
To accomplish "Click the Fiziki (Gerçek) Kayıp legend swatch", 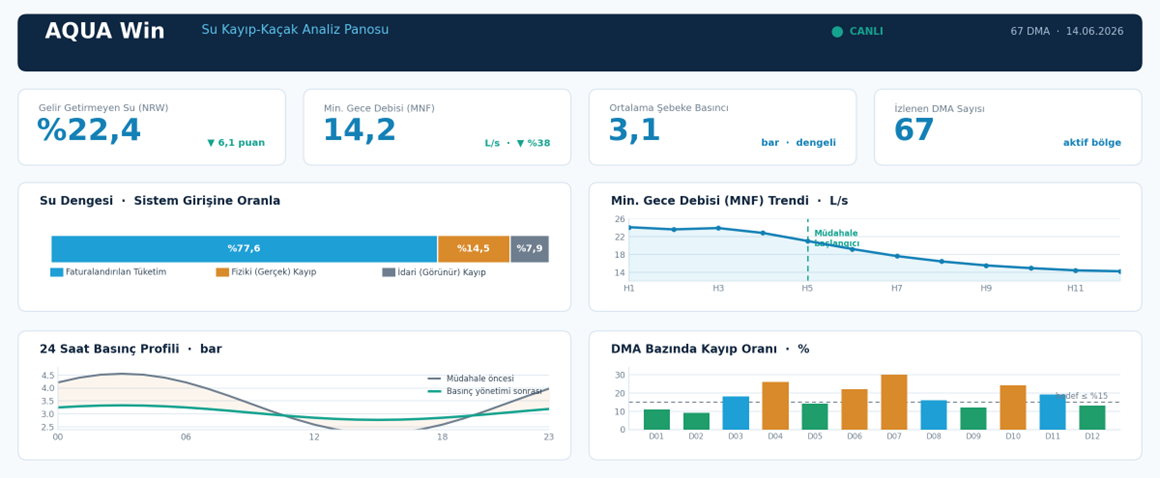I will (x=223, y=272).
